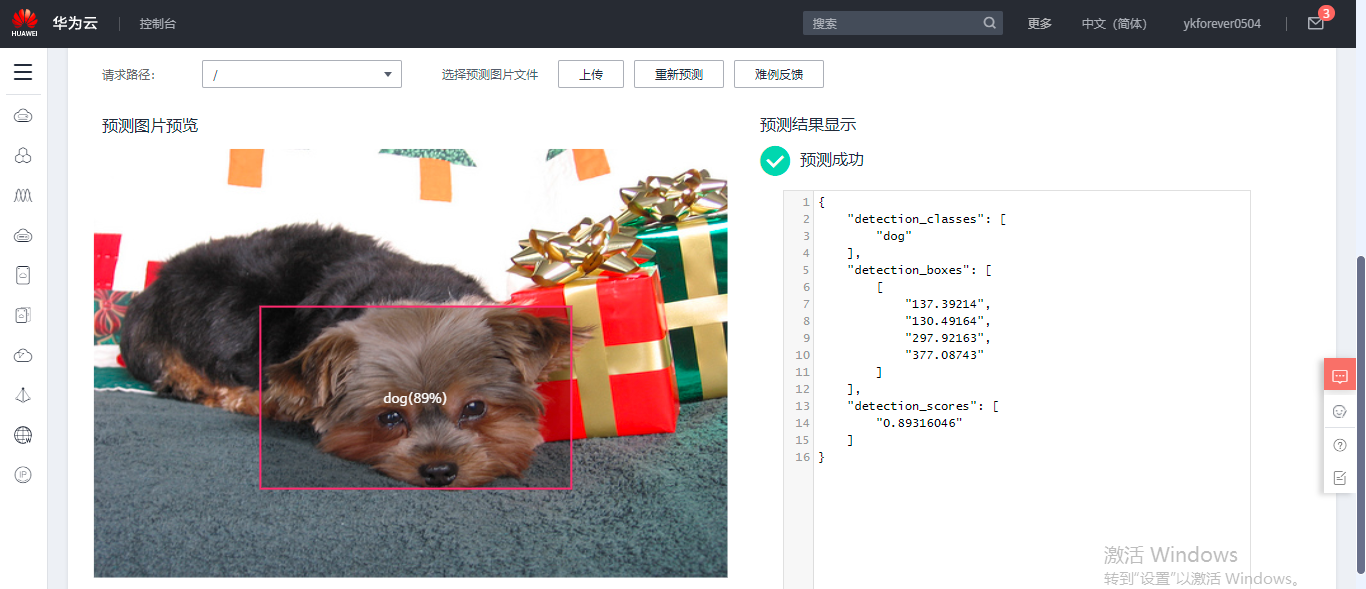1366x589 pixels.
Task: Open the 控制台 console menu
Action: (x=157, y=22)
